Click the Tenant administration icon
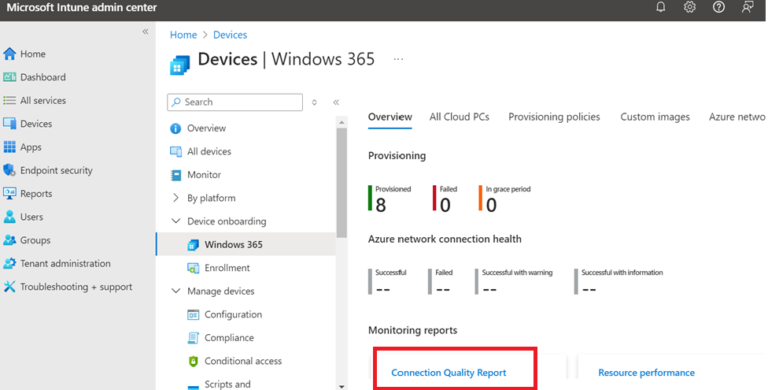 (x=9, y=263)
